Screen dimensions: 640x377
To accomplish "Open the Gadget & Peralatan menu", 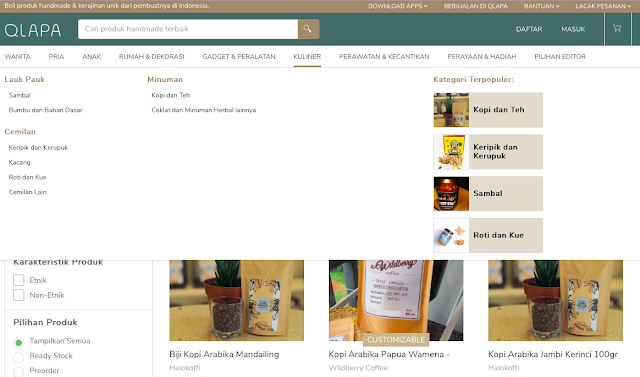I will point(239,57).
